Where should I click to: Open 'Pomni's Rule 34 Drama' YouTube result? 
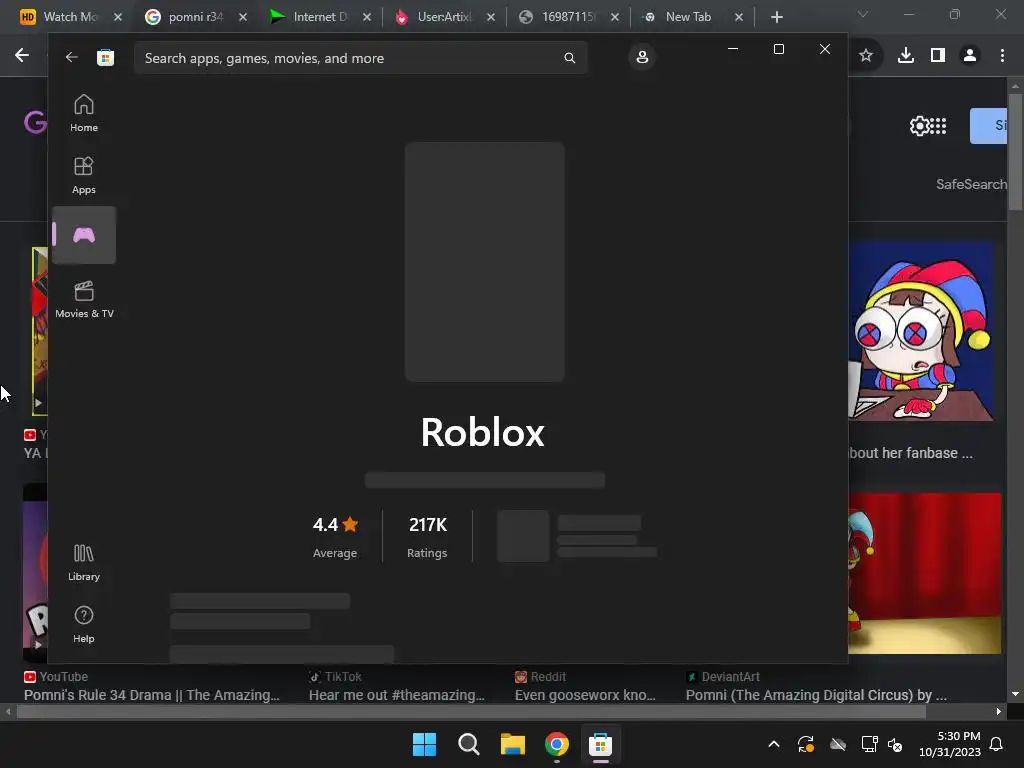click(152, 695)
